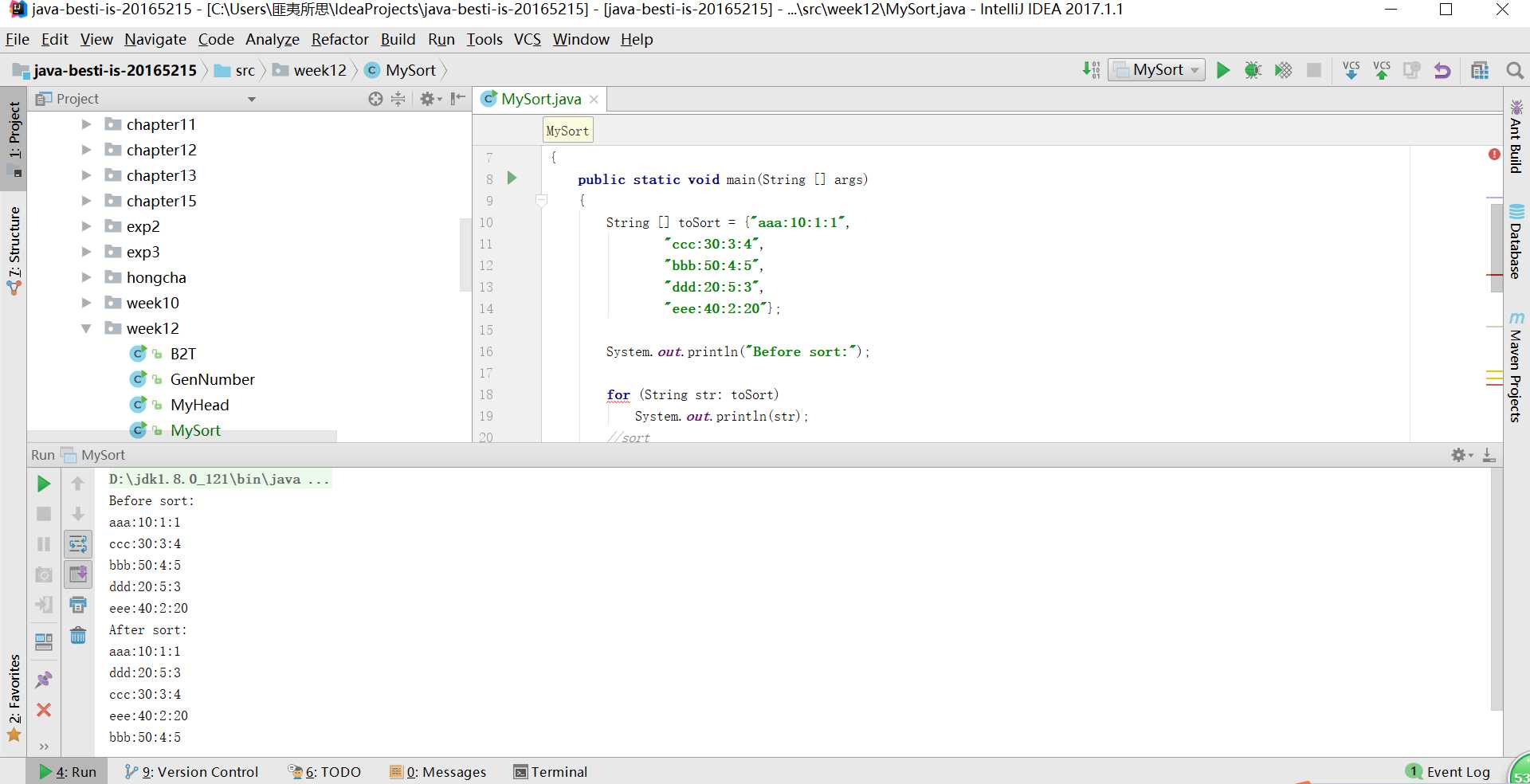
Task: Open Search Everywhere magnifier icon
Action: click(x=1515, y=70)
